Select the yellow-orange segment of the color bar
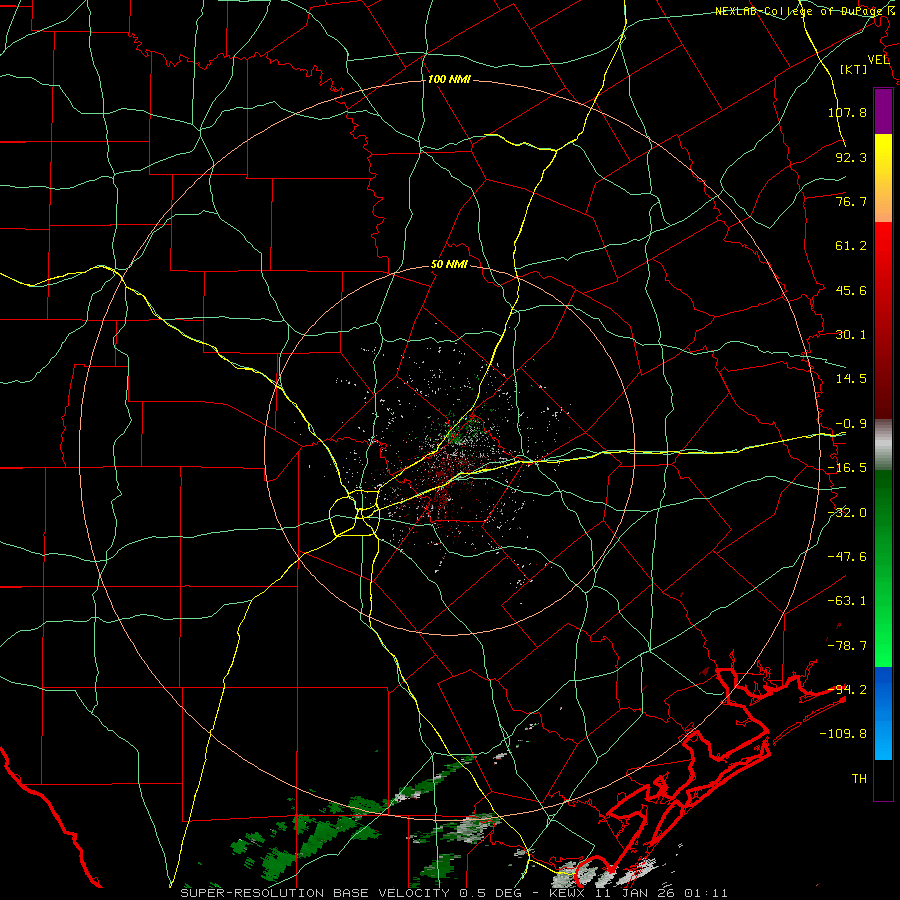This screenshot has height=900, width=900. 883,178
